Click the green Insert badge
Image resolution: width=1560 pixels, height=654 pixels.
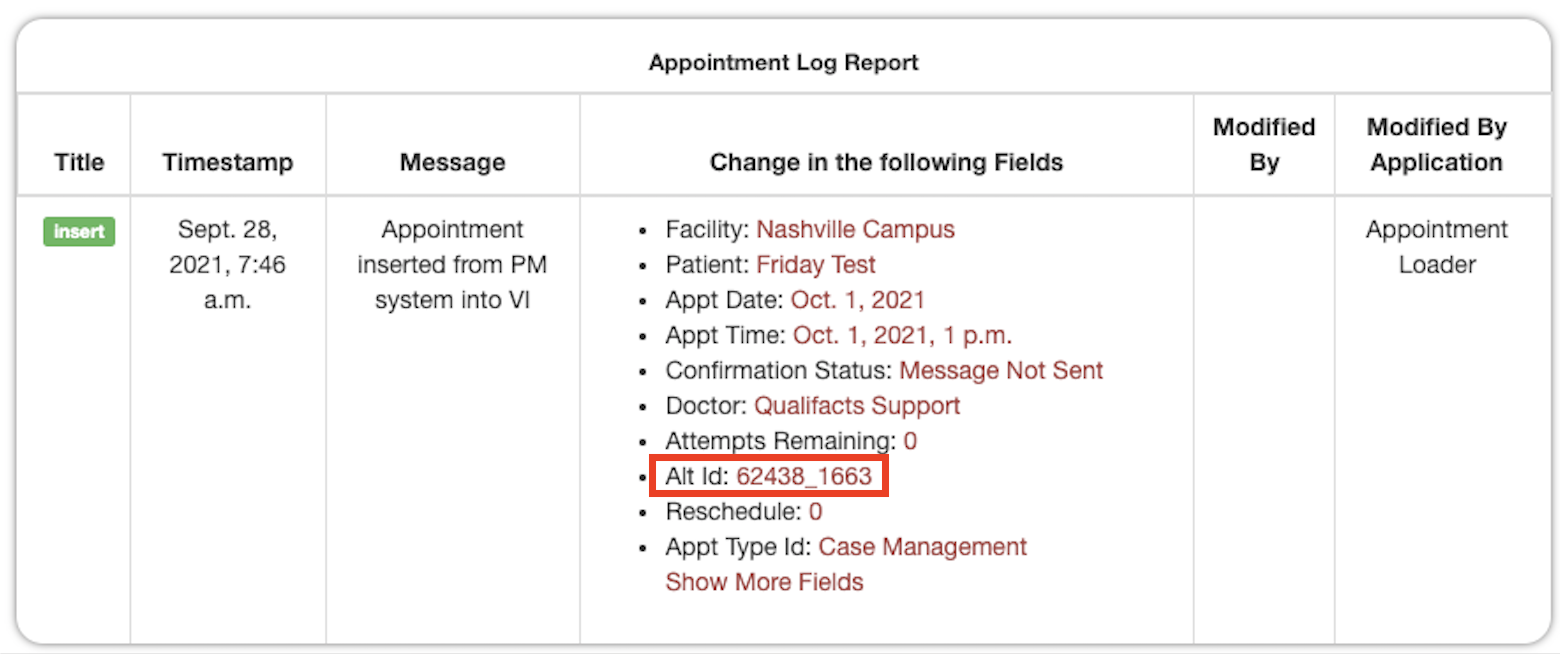pyautogui.click(x=79, y=231)
